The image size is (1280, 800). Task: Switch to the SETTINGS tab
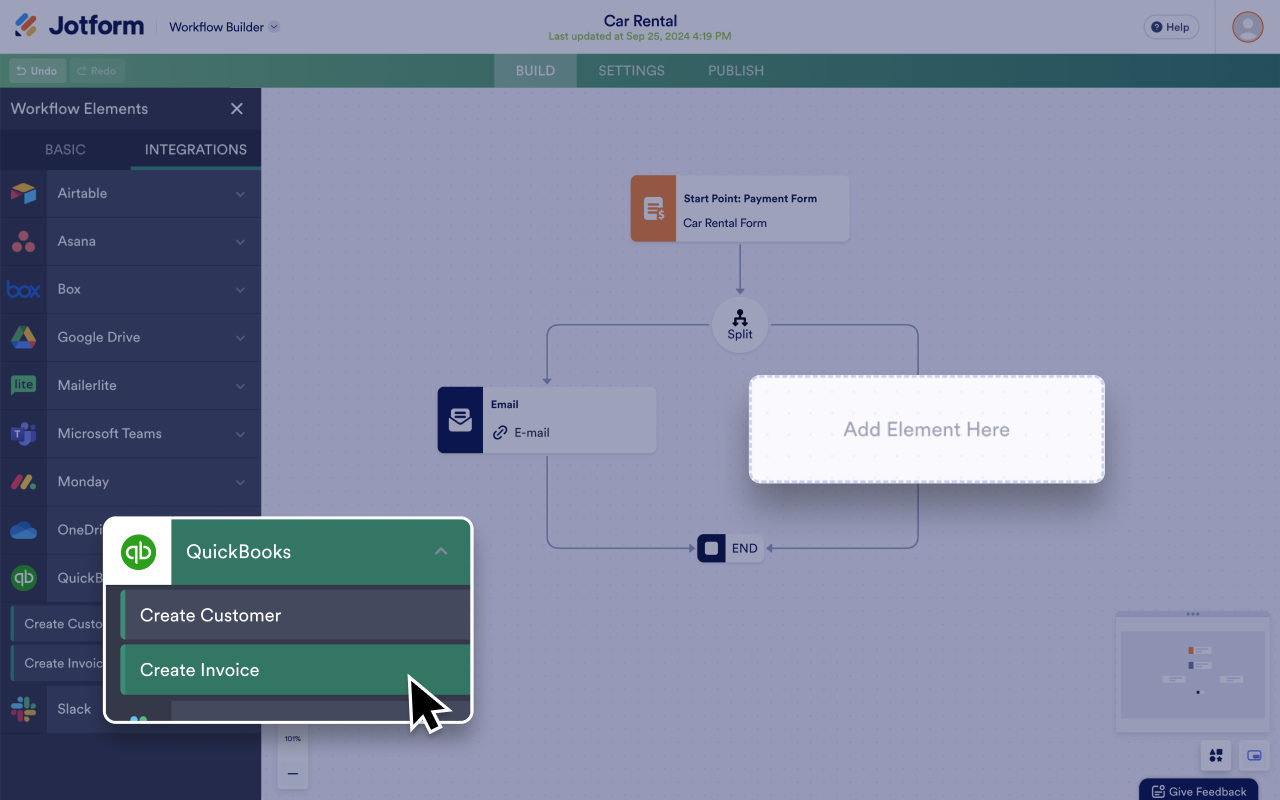(x=631, y=71)
